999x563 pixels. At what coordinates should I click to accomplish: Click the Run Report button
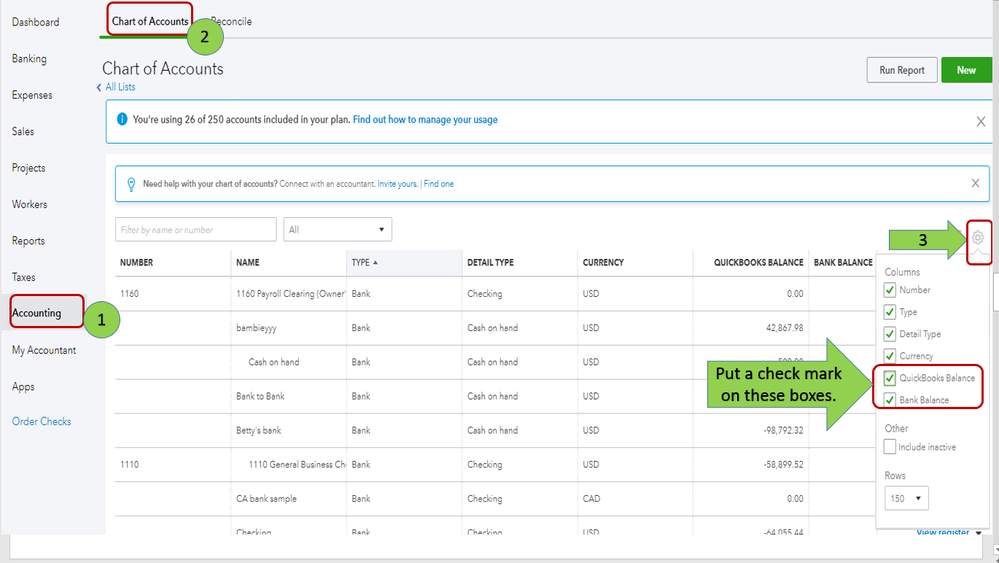pos(902,70)
